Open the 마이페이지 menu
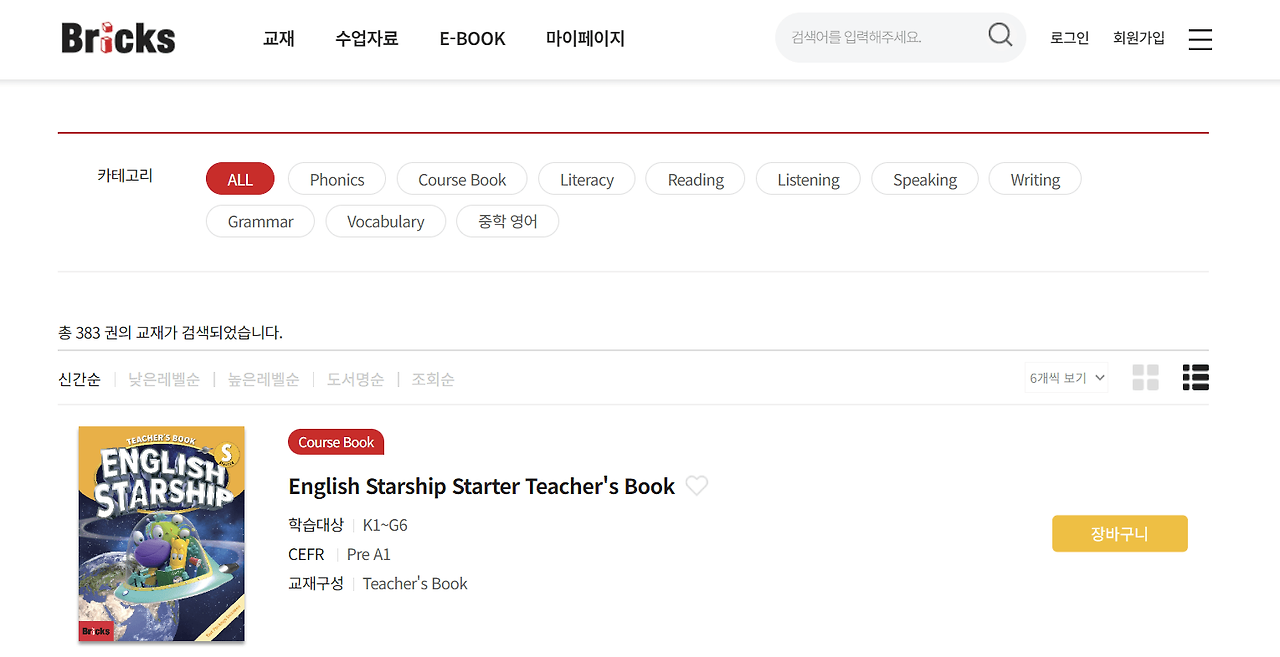The image size is (1280, 657). pyautogui.click(x=585, y=39)
